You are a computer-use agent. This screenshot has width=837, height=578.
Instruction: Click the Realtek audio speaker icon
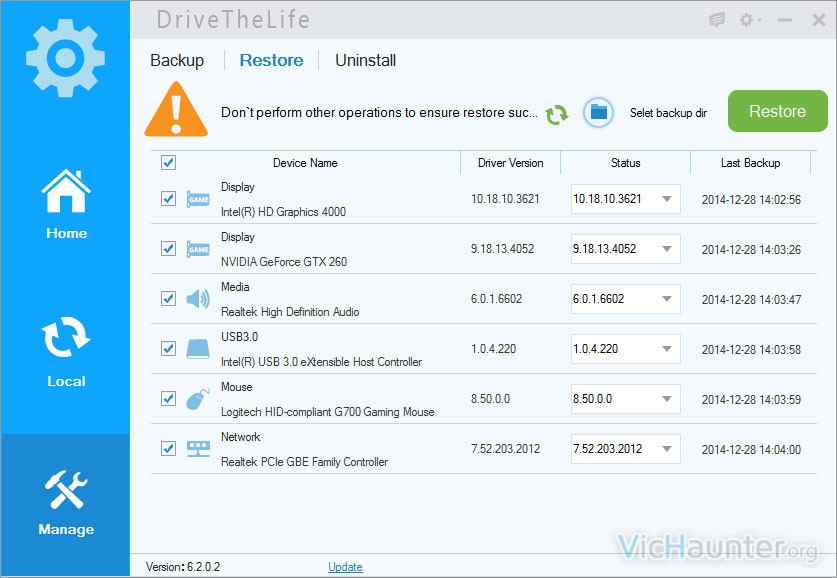pos(198,299)
